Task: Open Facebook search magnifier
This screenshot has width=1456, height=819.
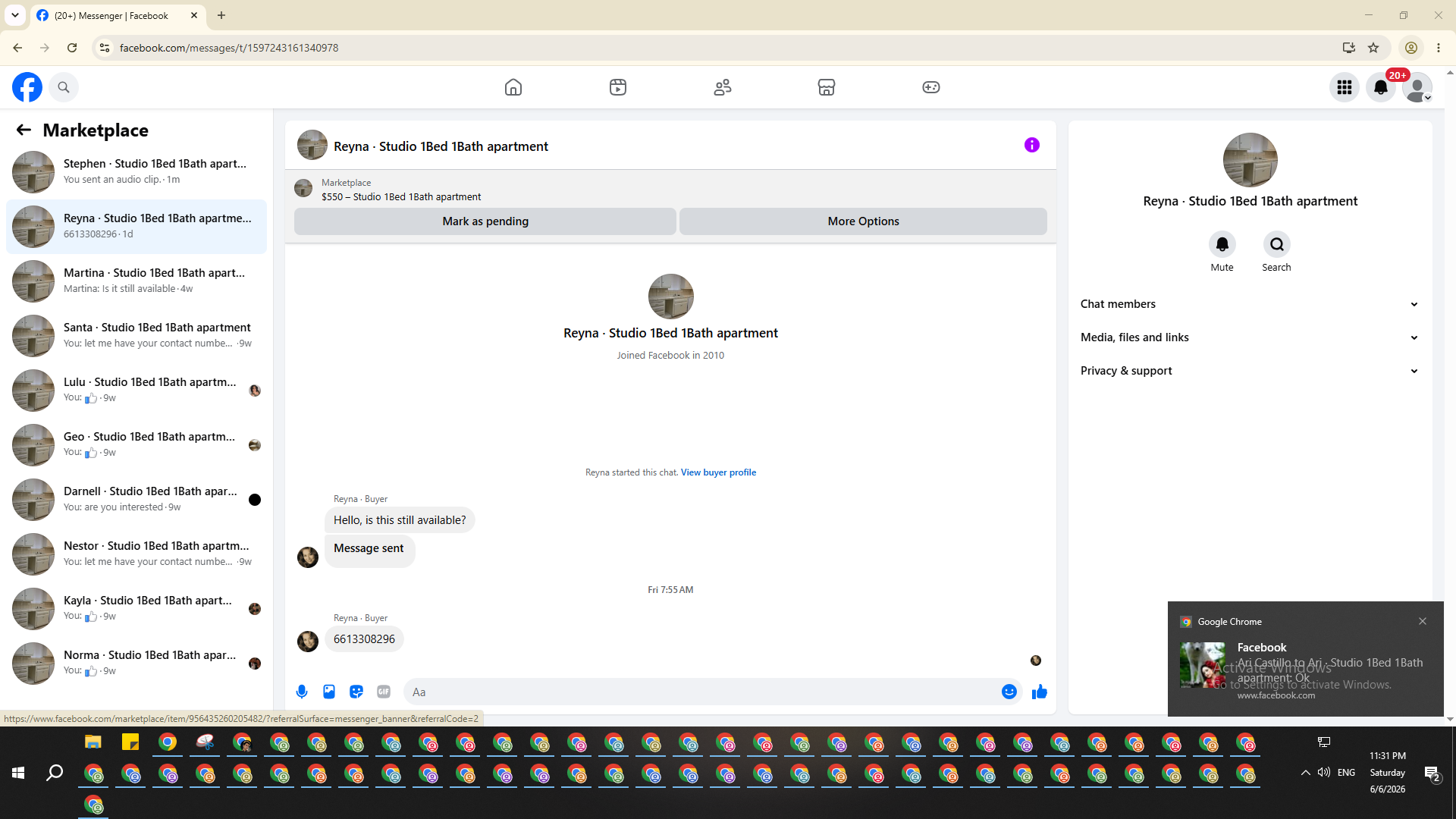Action: pos(64,87)
